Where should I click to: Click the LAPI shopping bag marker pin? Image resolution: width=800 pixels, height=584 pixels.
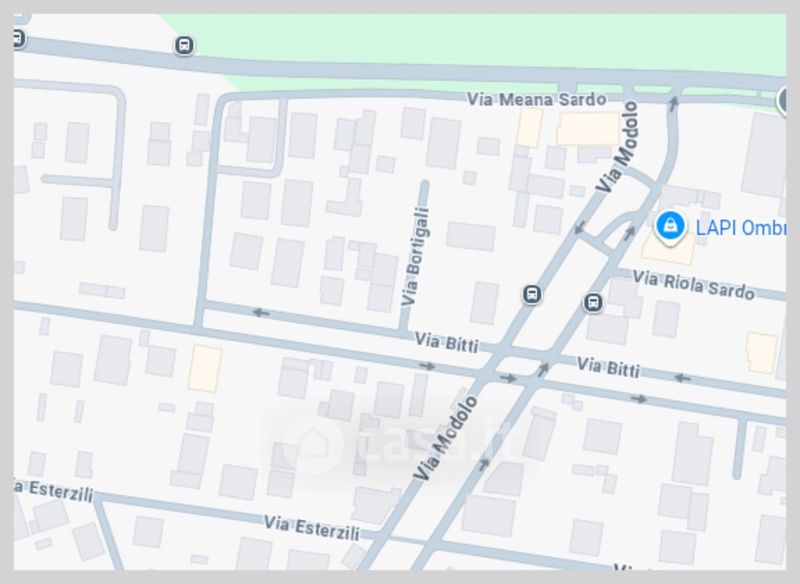click(670, 227)
